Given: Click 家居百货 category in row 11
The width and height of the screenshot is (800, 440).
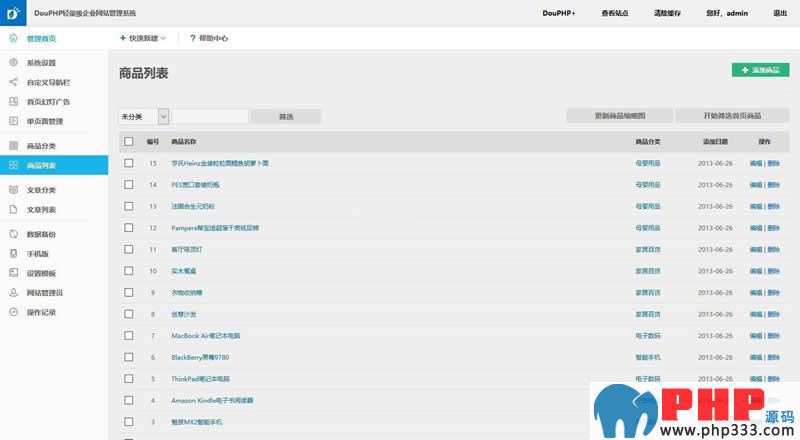Looking at the screenshot, I should tap(648, 250).
